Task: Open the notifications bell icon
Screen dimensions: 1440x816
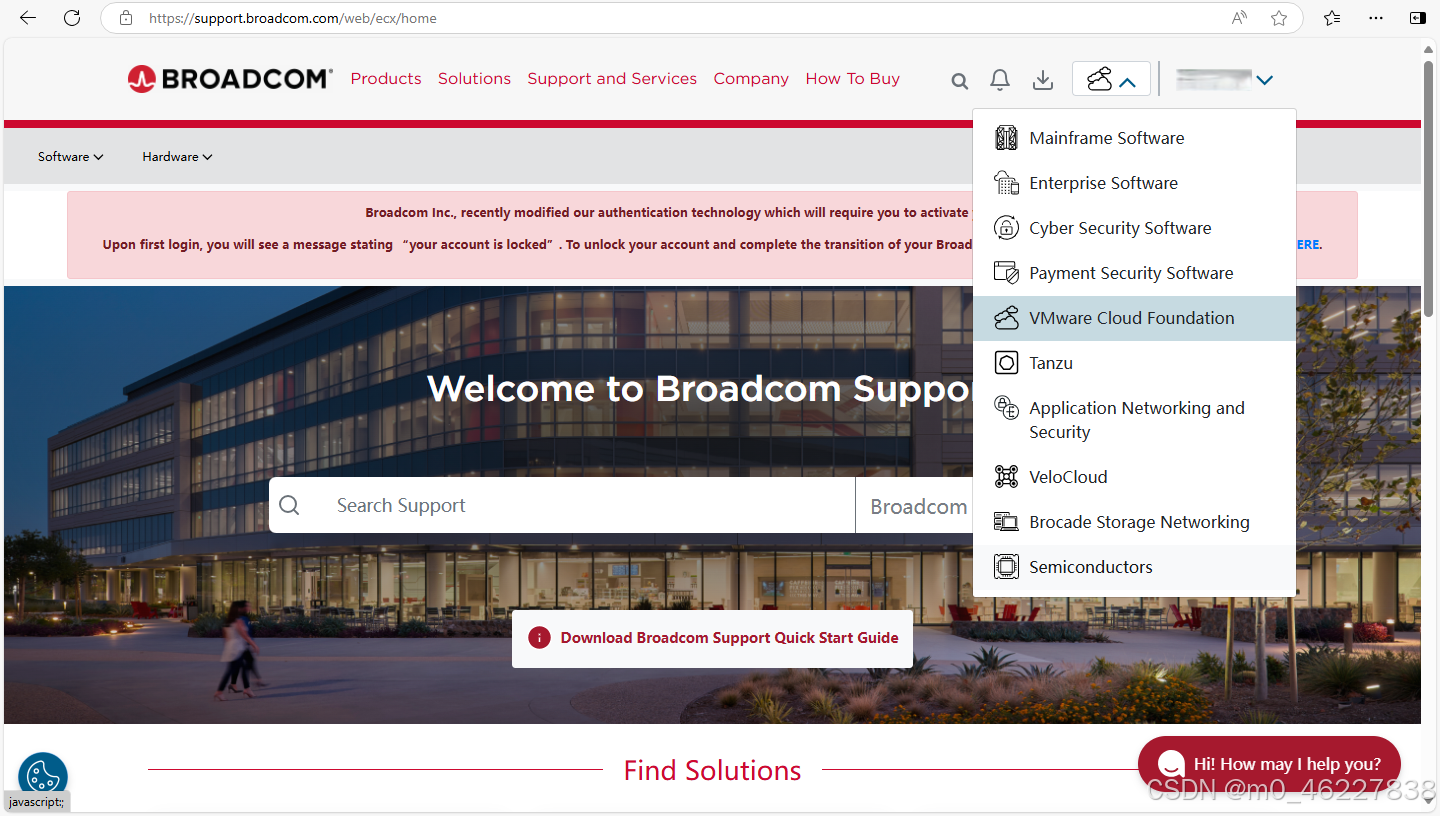Action: tap(999, 80)
